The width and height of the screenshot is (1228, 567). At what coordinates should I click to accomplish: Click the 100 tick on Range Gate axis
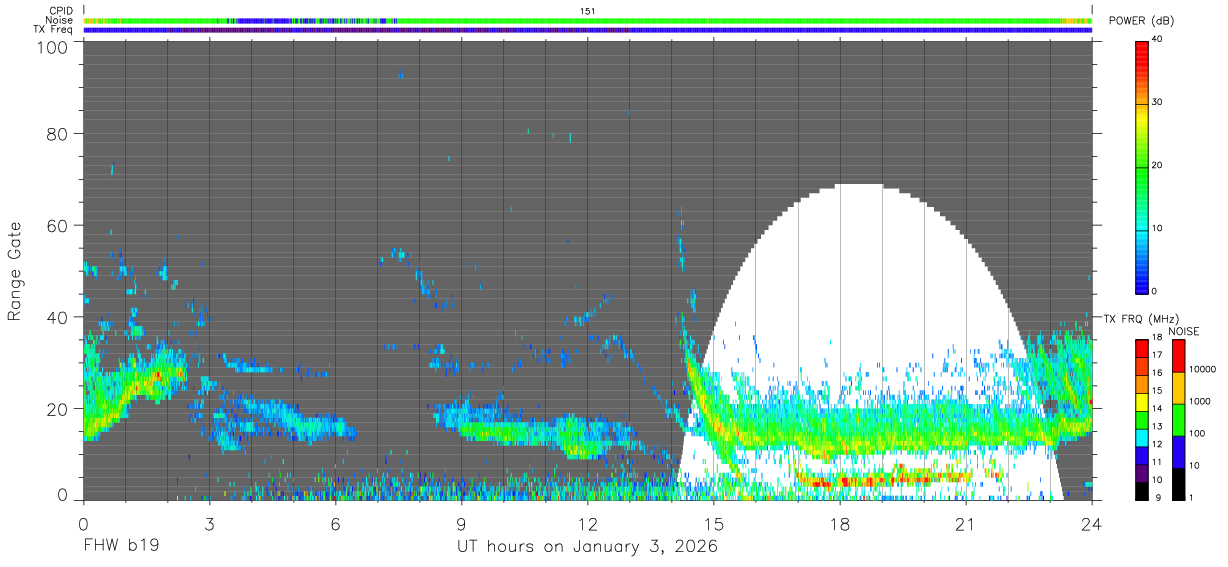pos(53,47)
